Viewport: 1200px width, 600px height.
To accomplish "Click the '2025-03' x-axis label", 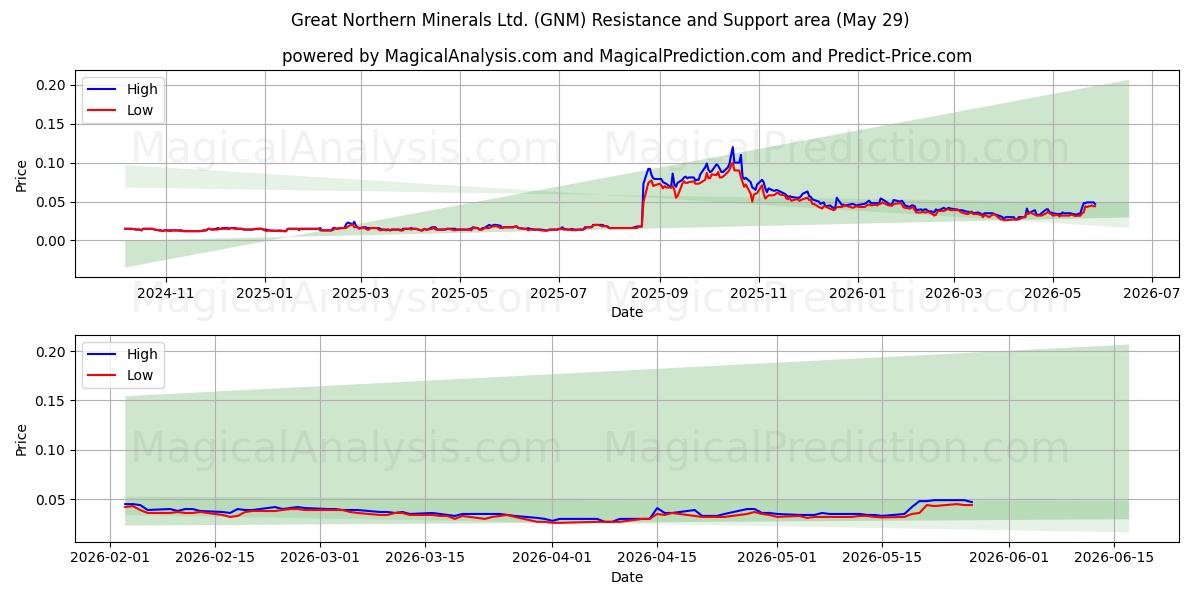I will pos(361,293).
